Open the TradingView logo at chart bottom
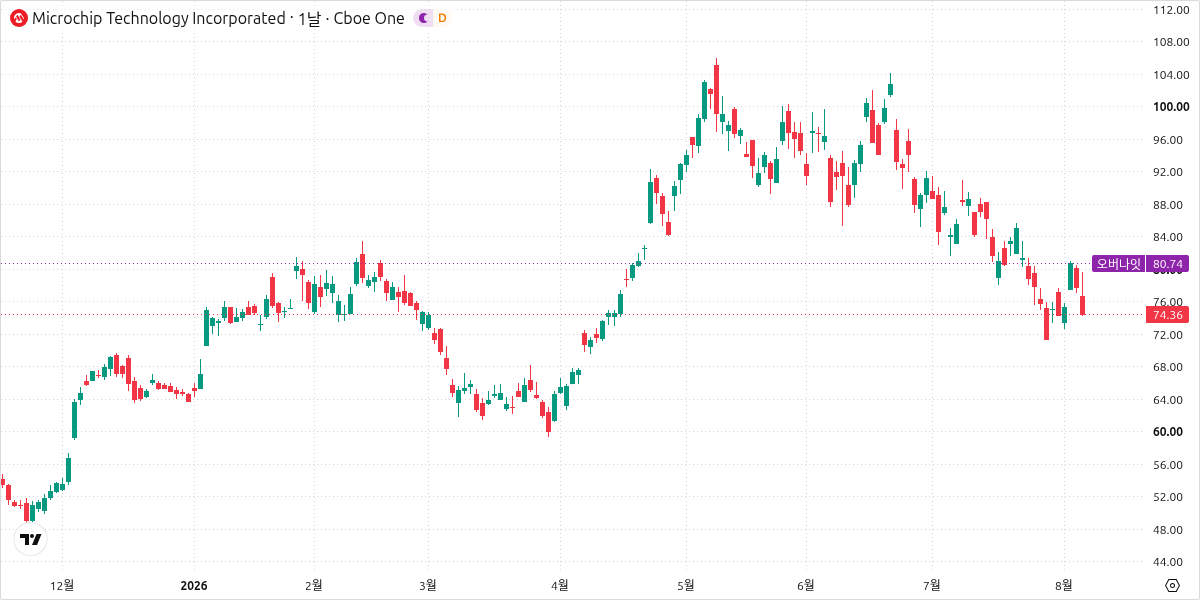Viewport: 1200px width, 600px height. point(32,540)
